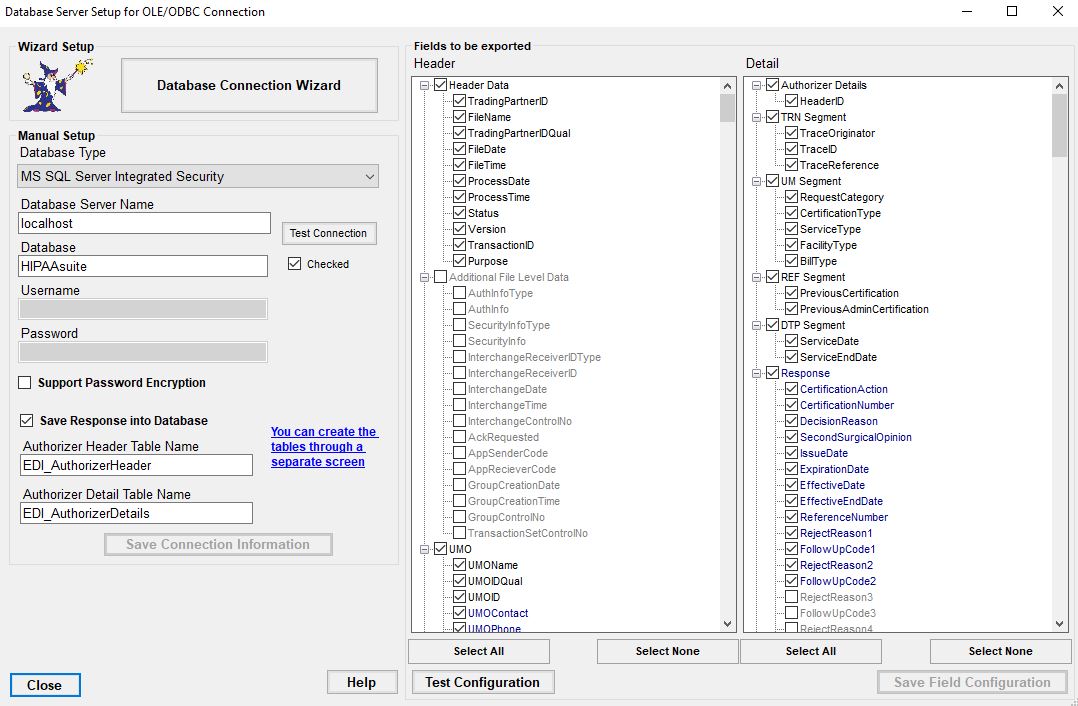Toggle the Checked checkbox
The image size is (1078, 706).
coord(294,264)
